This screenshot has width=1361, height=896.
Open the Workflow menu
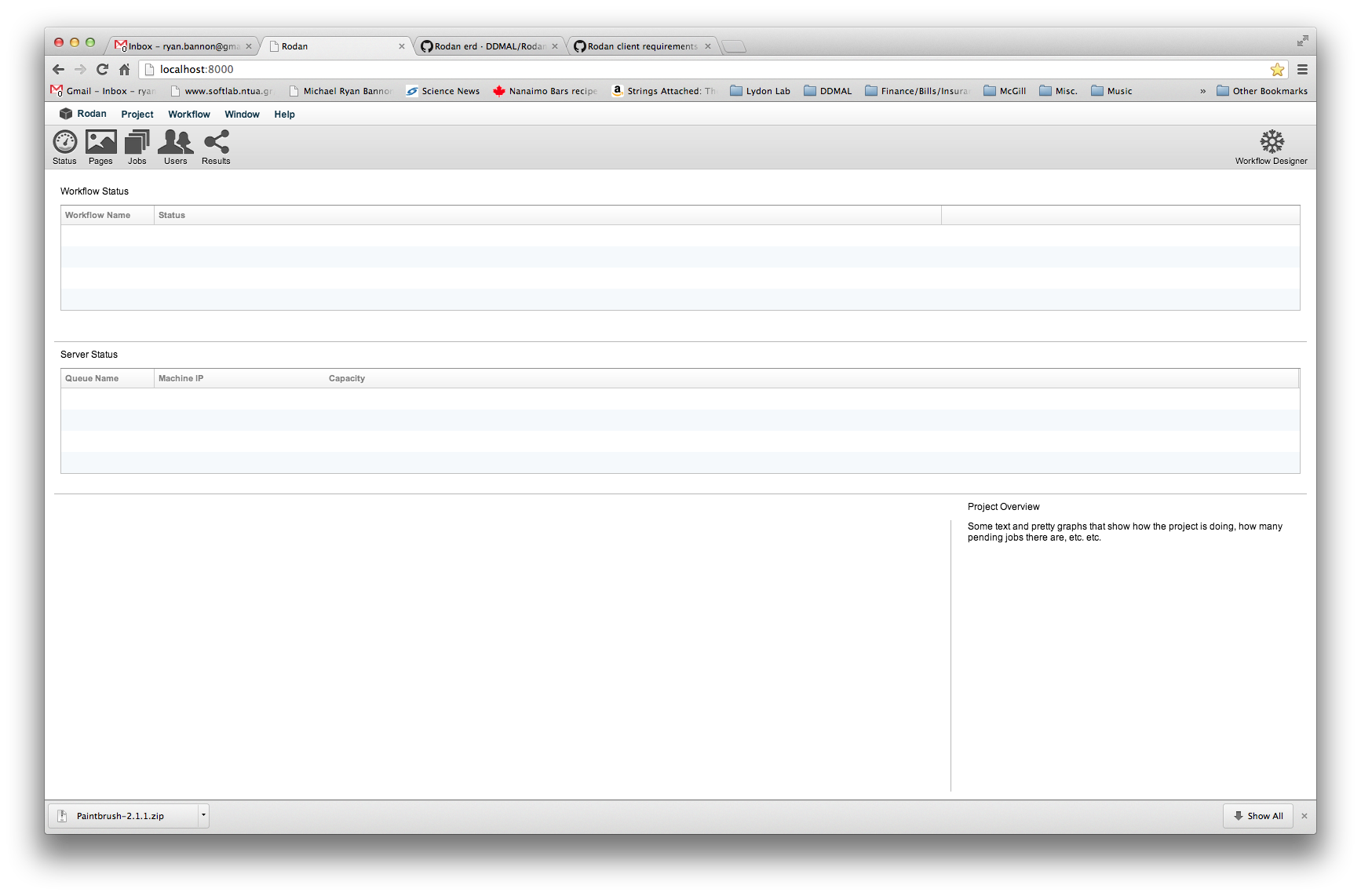pos(189,114)
